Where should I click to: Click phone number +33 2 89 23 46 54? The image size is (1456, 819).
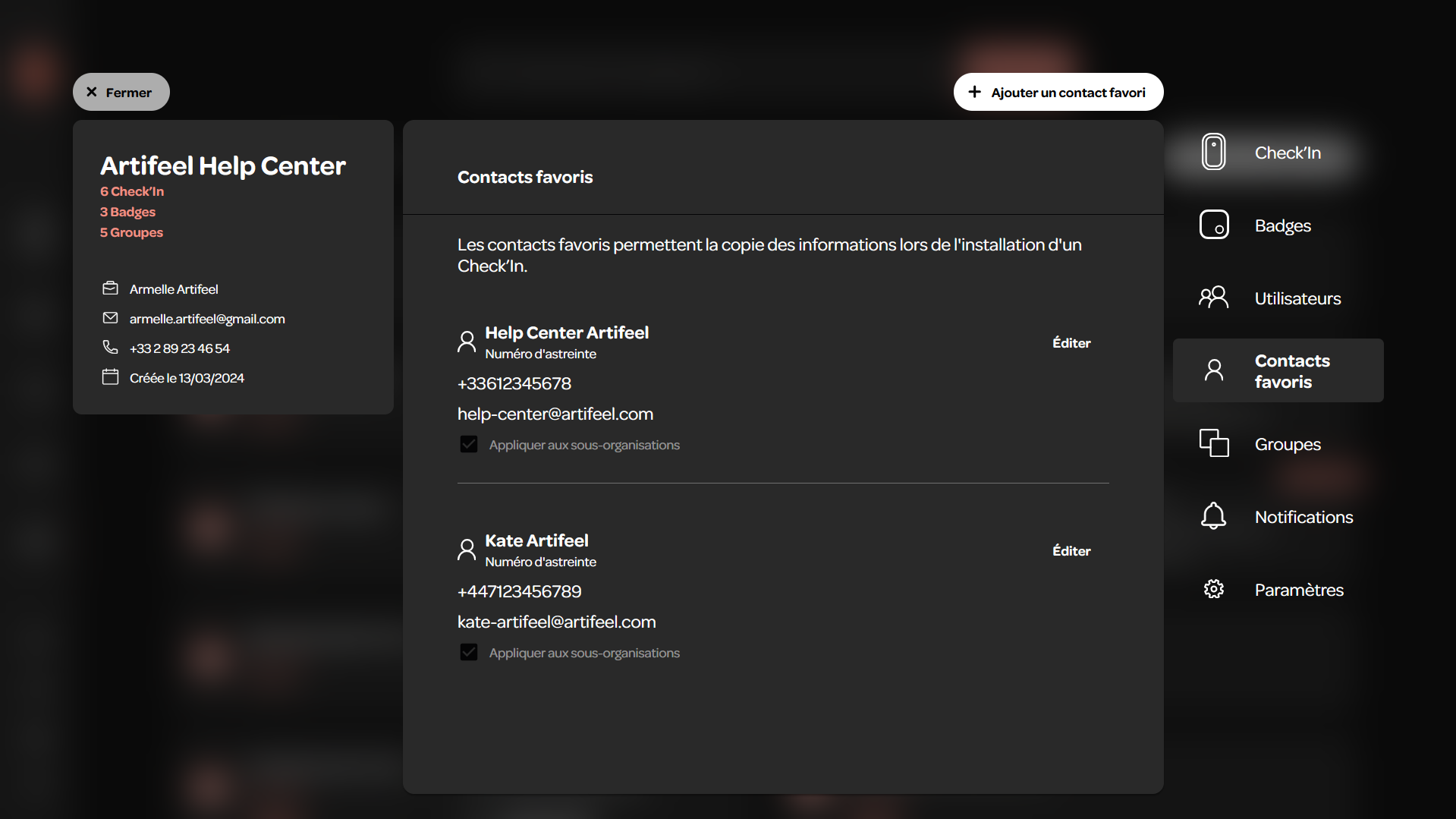[180, 348]
